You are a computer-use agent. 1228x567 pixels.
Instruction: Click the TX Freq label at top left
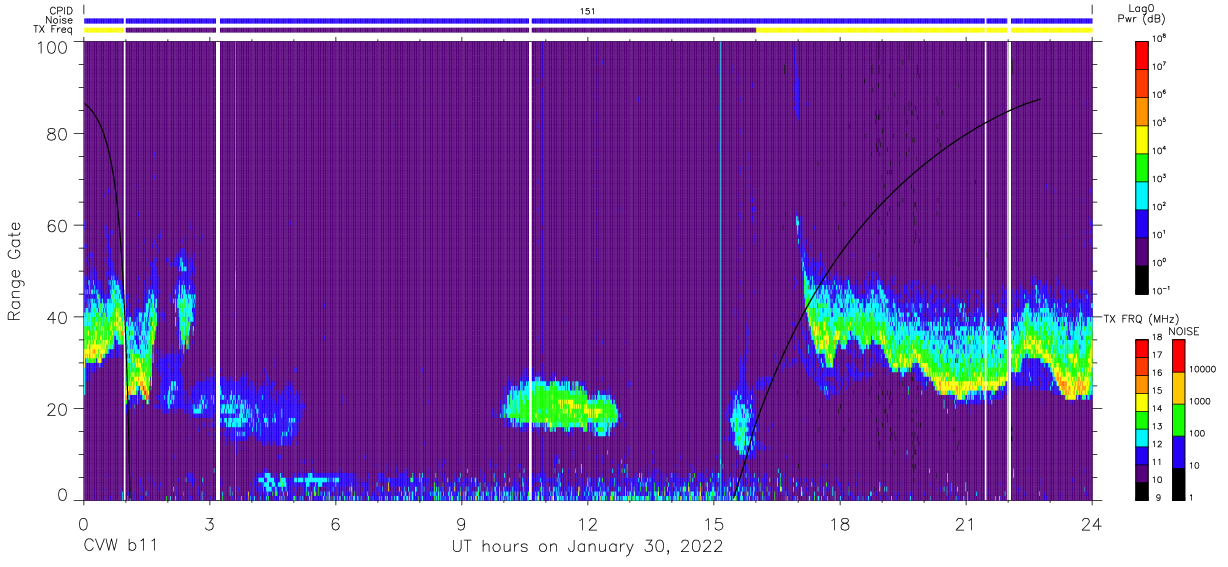[x=54, y=30]
